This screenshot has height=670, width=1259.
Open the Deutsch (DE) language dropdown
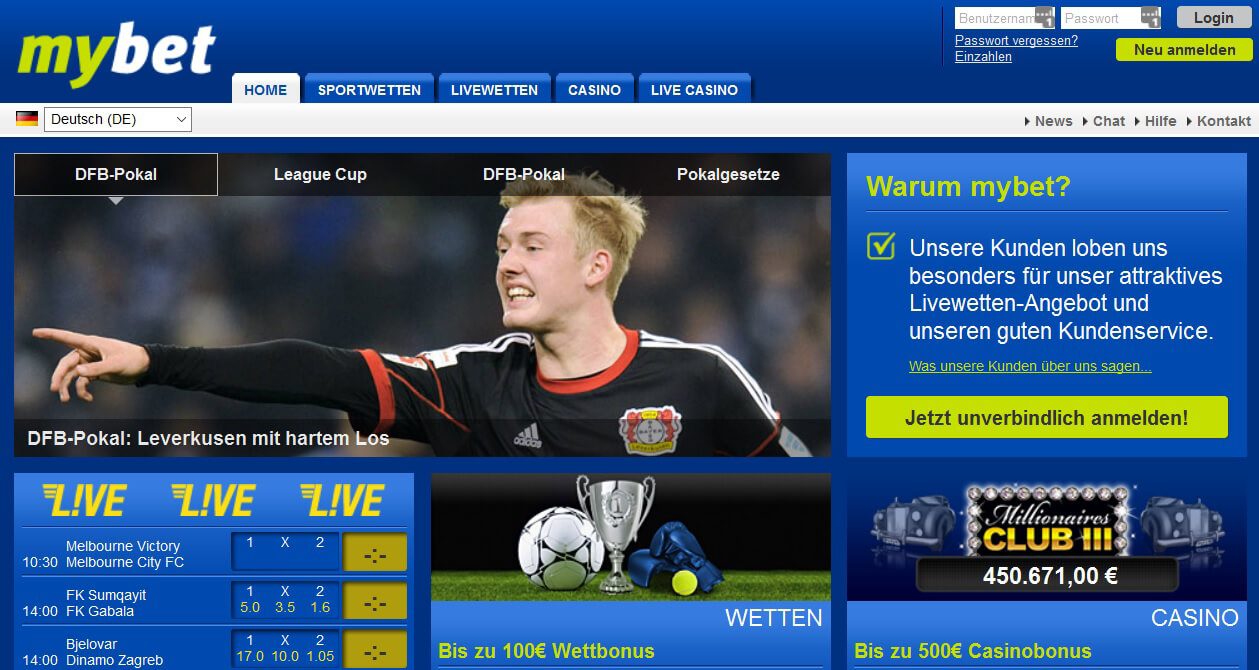click(x=118, y=119)
